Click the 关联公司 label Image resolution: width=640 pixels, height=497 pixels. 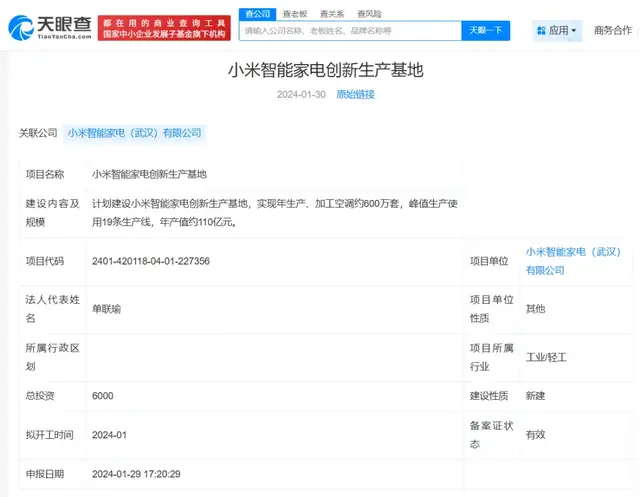click(x=38, y=133)
